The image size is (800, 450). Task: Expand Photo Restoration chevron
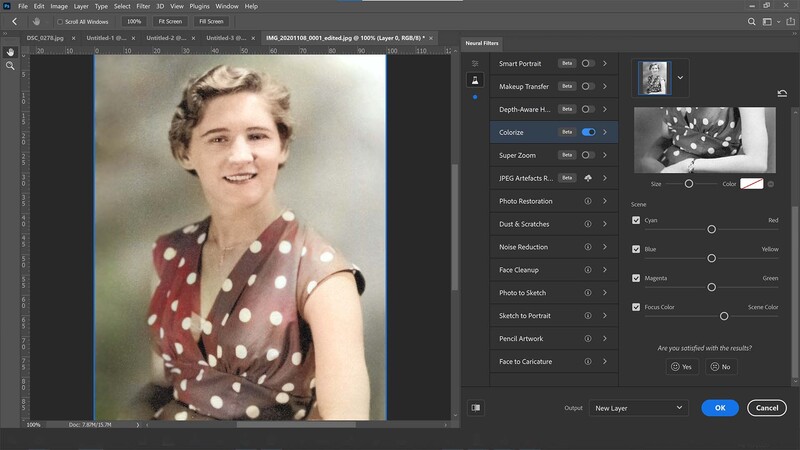tap(605, 201)
